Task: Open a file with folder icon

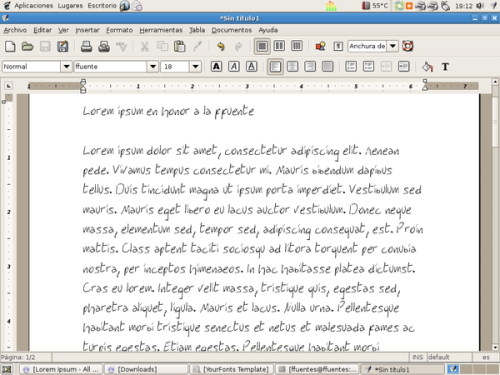Action: (x=27, y=46)
